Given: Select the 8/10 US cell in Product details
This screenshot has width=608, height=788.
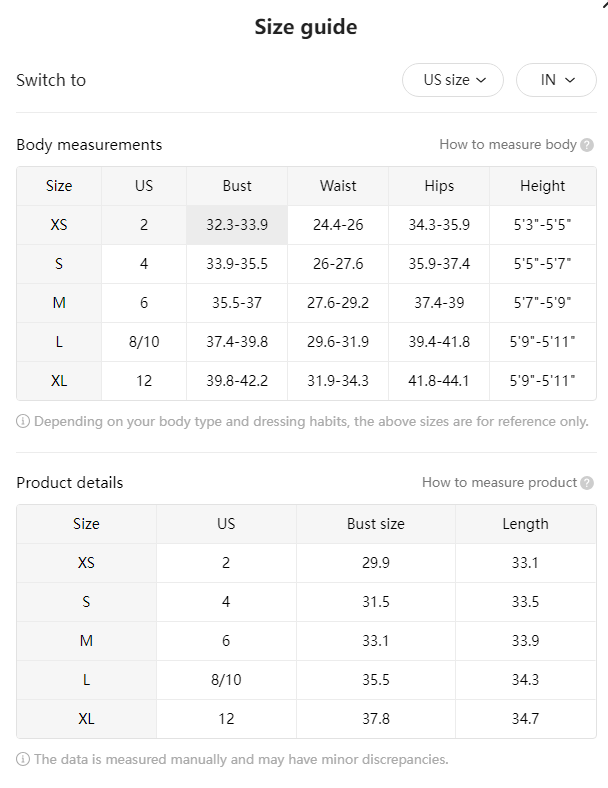Looking at the screenshot, I should 226,680.
